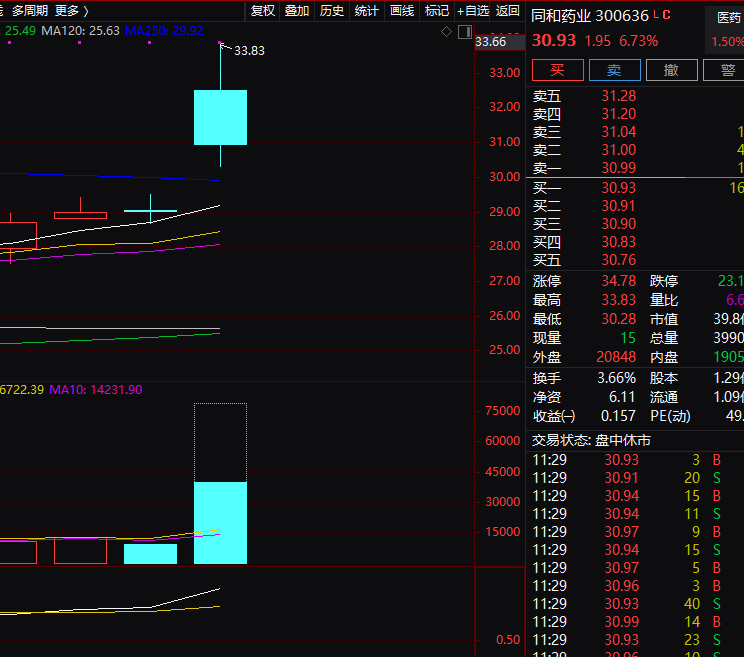Select the 买二 price 30.91
The height and width of the screenshot is (657, 744).
619,206
